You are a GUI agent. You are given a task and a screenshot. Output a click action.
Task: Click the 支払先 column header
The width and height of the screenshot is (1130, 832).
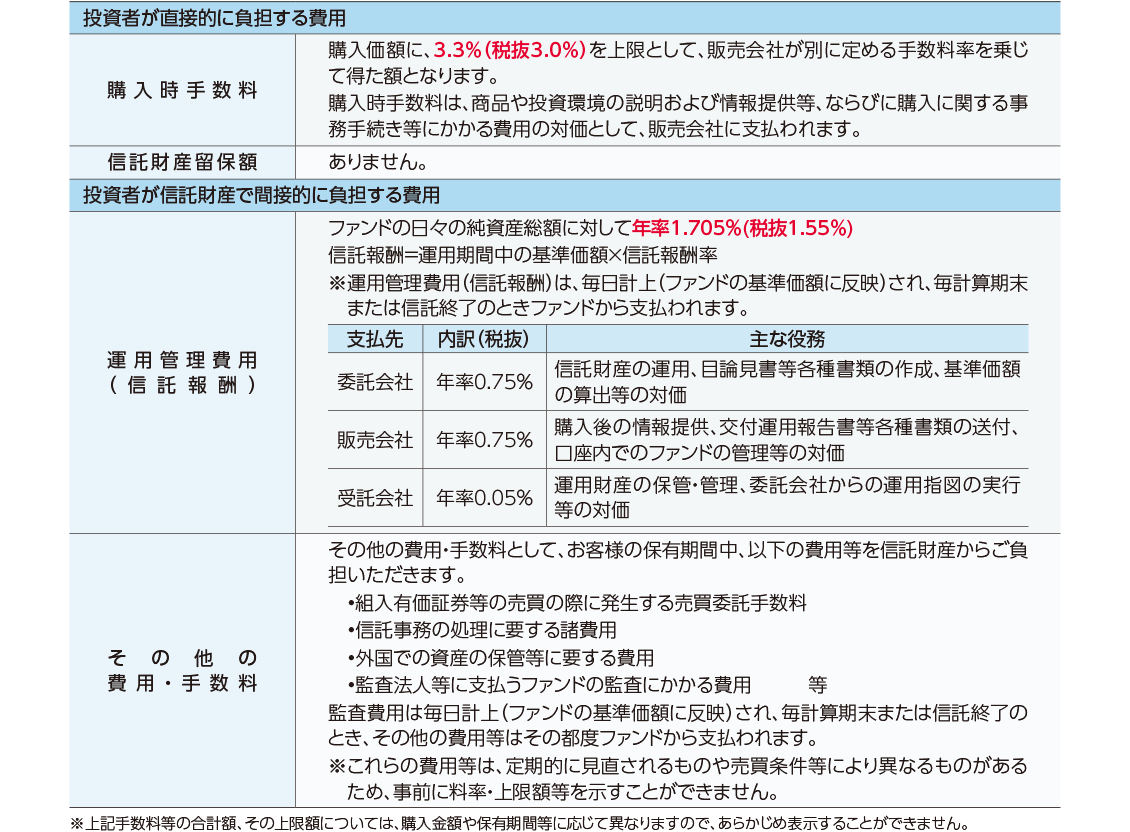pyautogui.click(x=375, y=338)
